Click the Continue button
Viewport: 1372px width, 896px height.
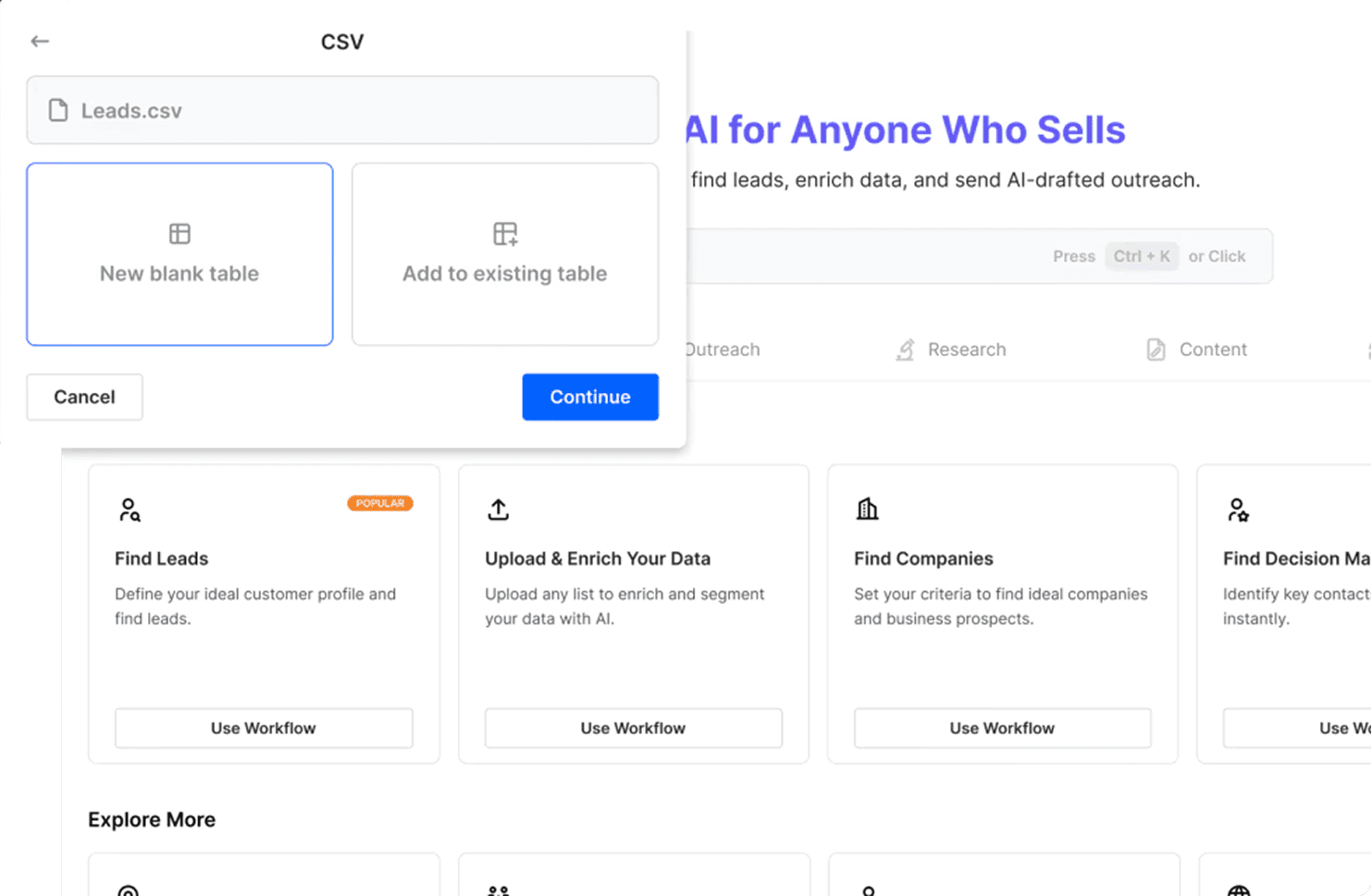[590, 397]
